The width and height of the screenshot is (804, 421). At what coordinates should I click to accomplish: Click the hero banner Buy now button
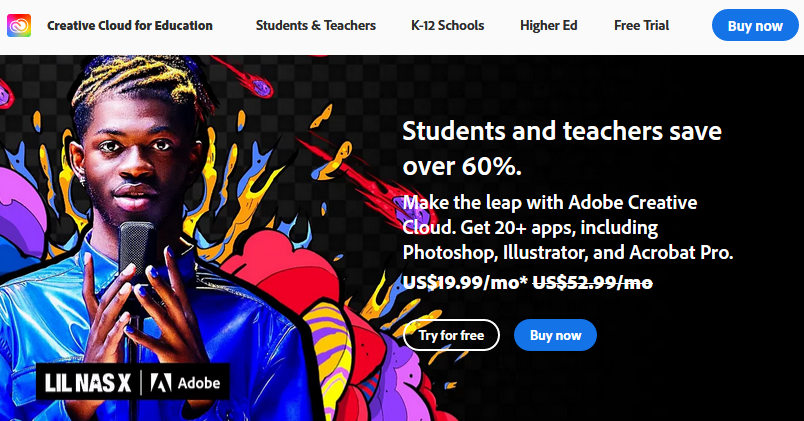click(555, 335)
